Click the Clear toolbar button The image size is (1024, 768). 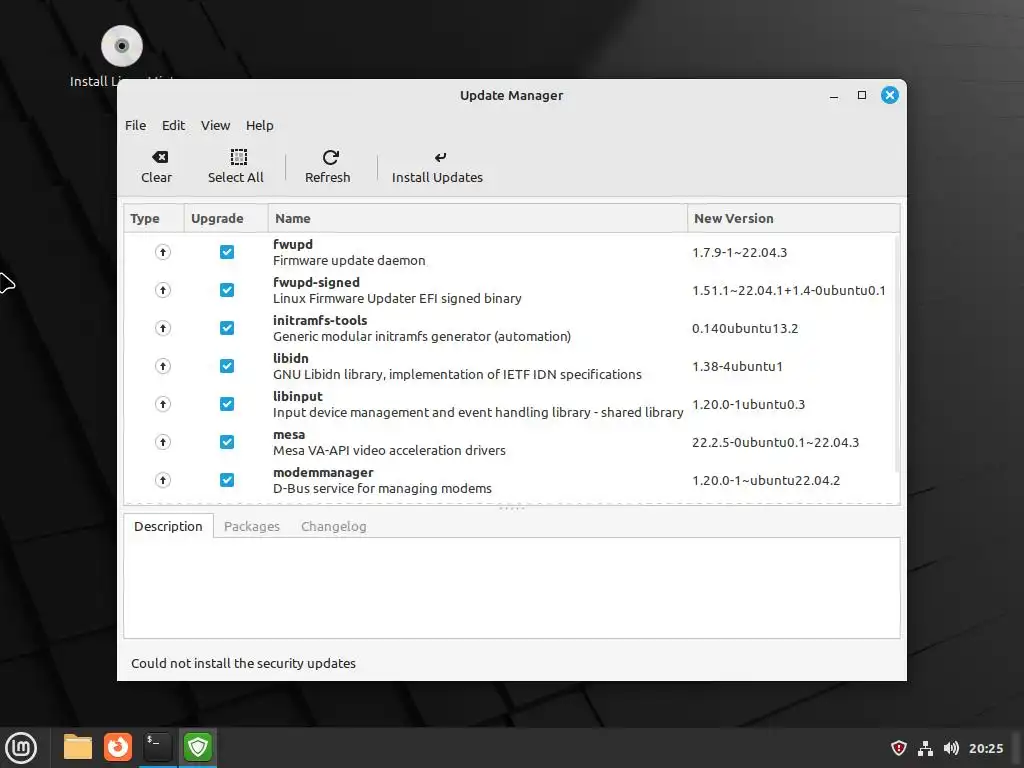click(x=157, y=167)
